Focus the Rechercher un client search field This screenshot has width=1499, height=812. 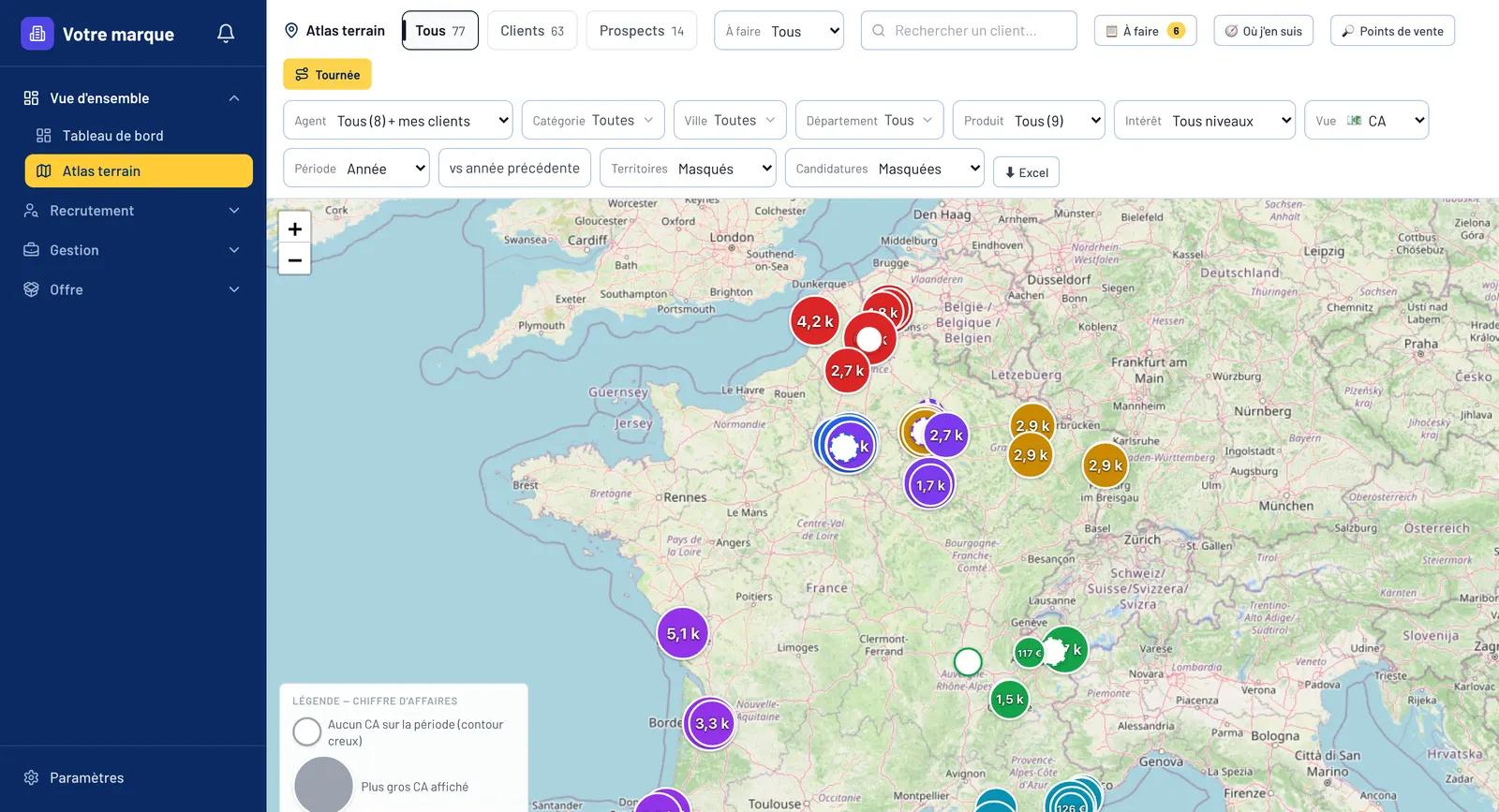click(x=969, y=31)
